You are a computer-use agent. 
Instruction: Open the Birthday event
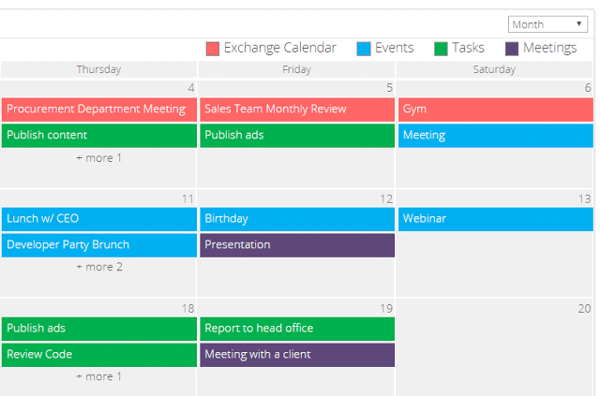[x=297, y=219]
